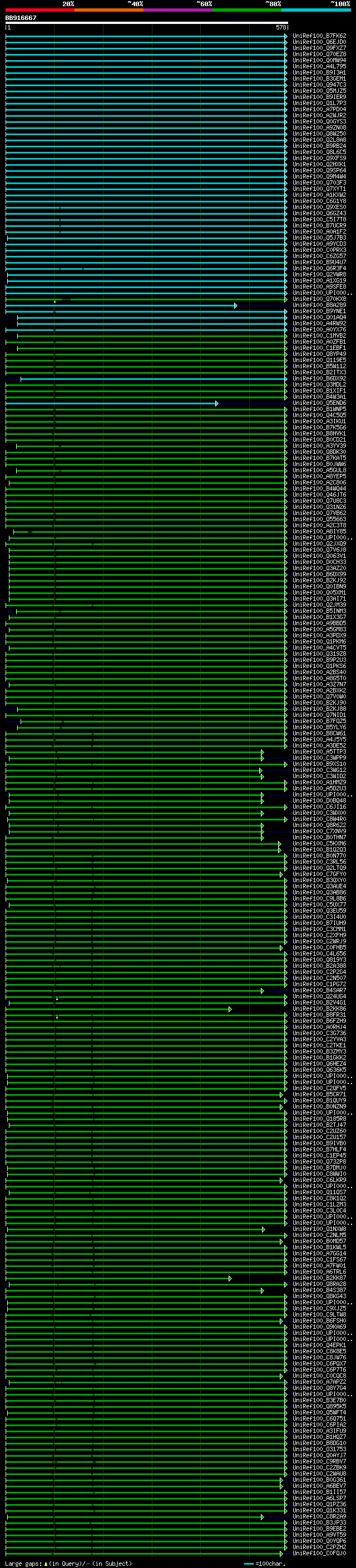
Task: Click the query end position 578
Action: pos(280,27)
